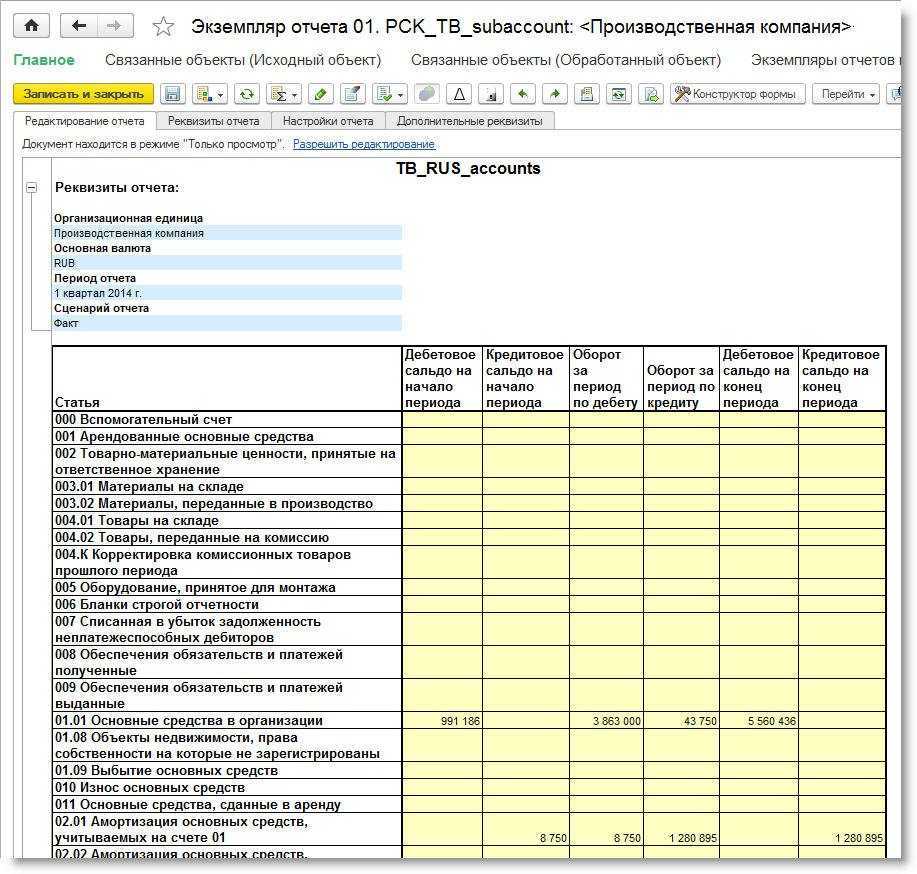Navigate back with the left arrow button
Viewport: 917px width, 874px height.
tap(80, 26)
